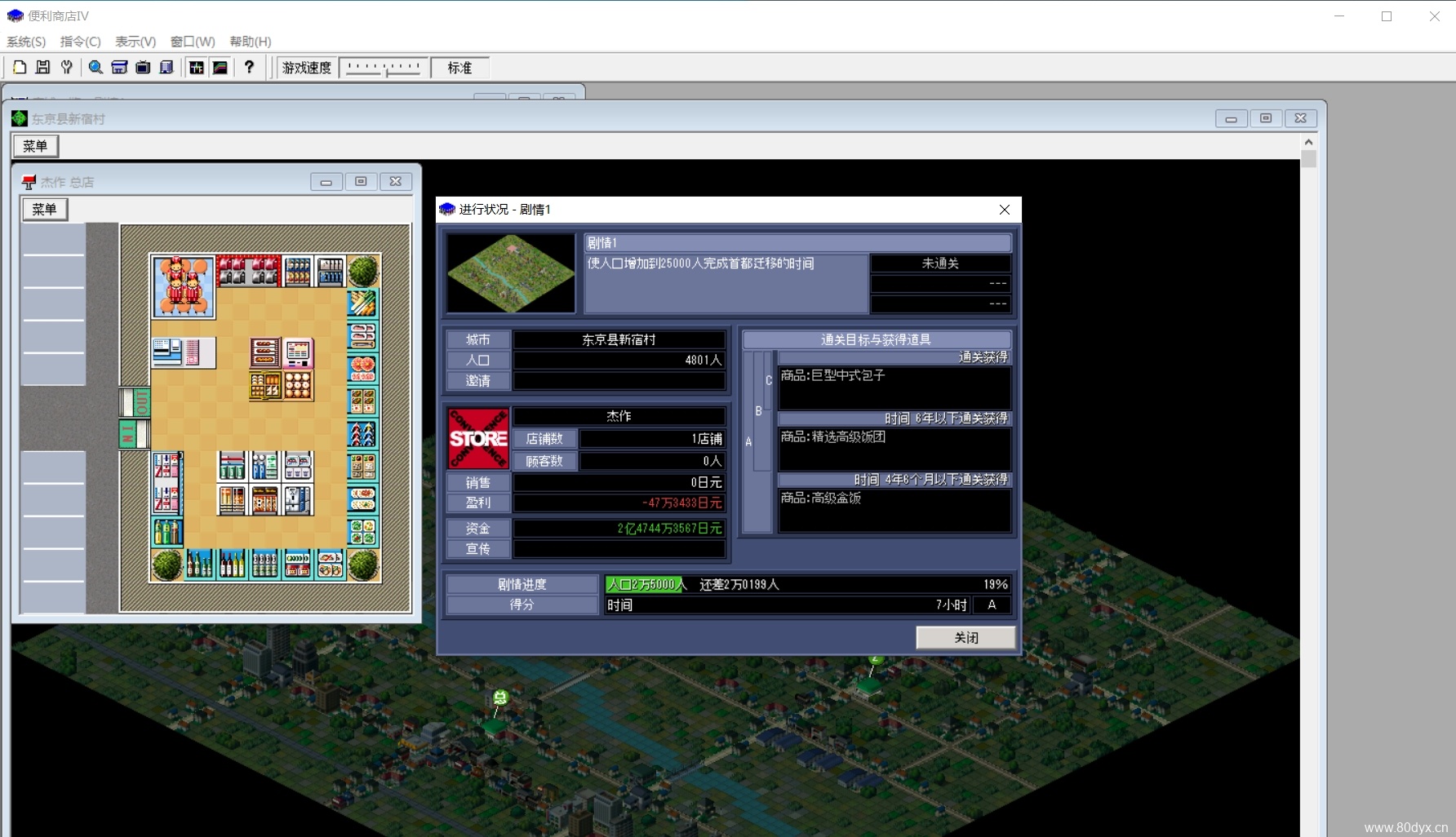Open the wrench settings tool
Image resolution: width=1456 pixels, height=837 pixels.
click(x=67, y=68)
